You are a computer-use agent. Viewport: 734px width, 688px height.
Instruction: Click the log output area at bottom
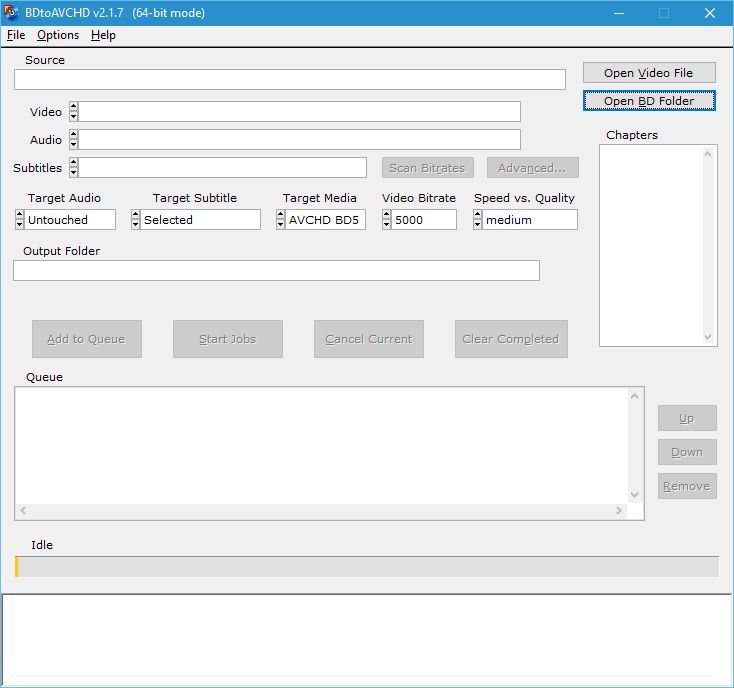tap(367, 639)
